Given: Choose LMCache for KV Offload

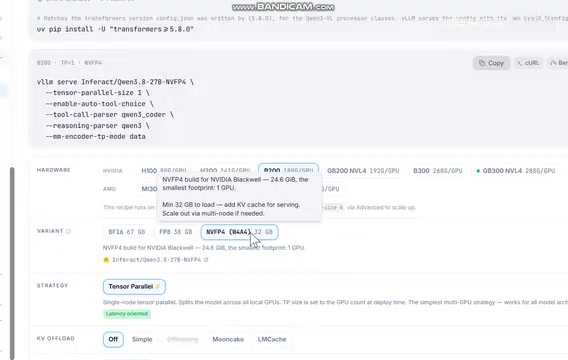Looking at the screenshot, I should point(272,339).
